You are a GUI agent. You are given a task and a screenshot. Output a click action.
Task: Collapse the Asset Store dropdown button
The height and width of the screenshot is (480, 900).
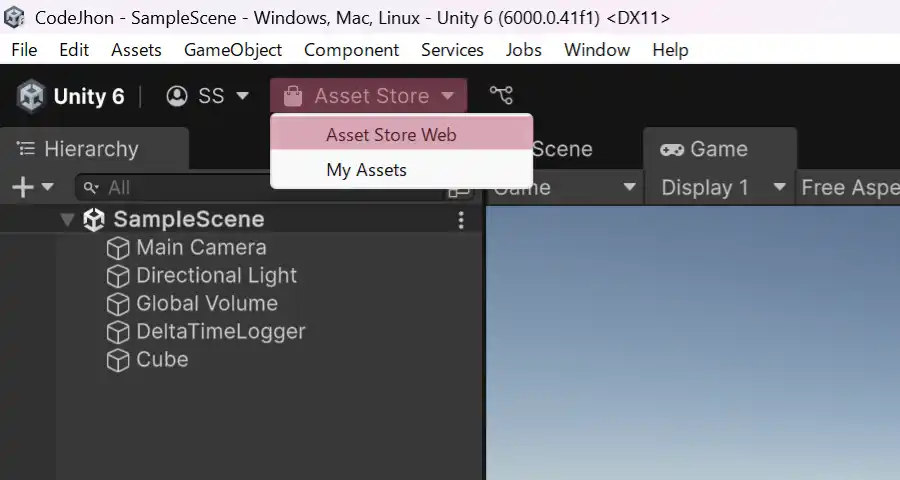pos(368,96)
